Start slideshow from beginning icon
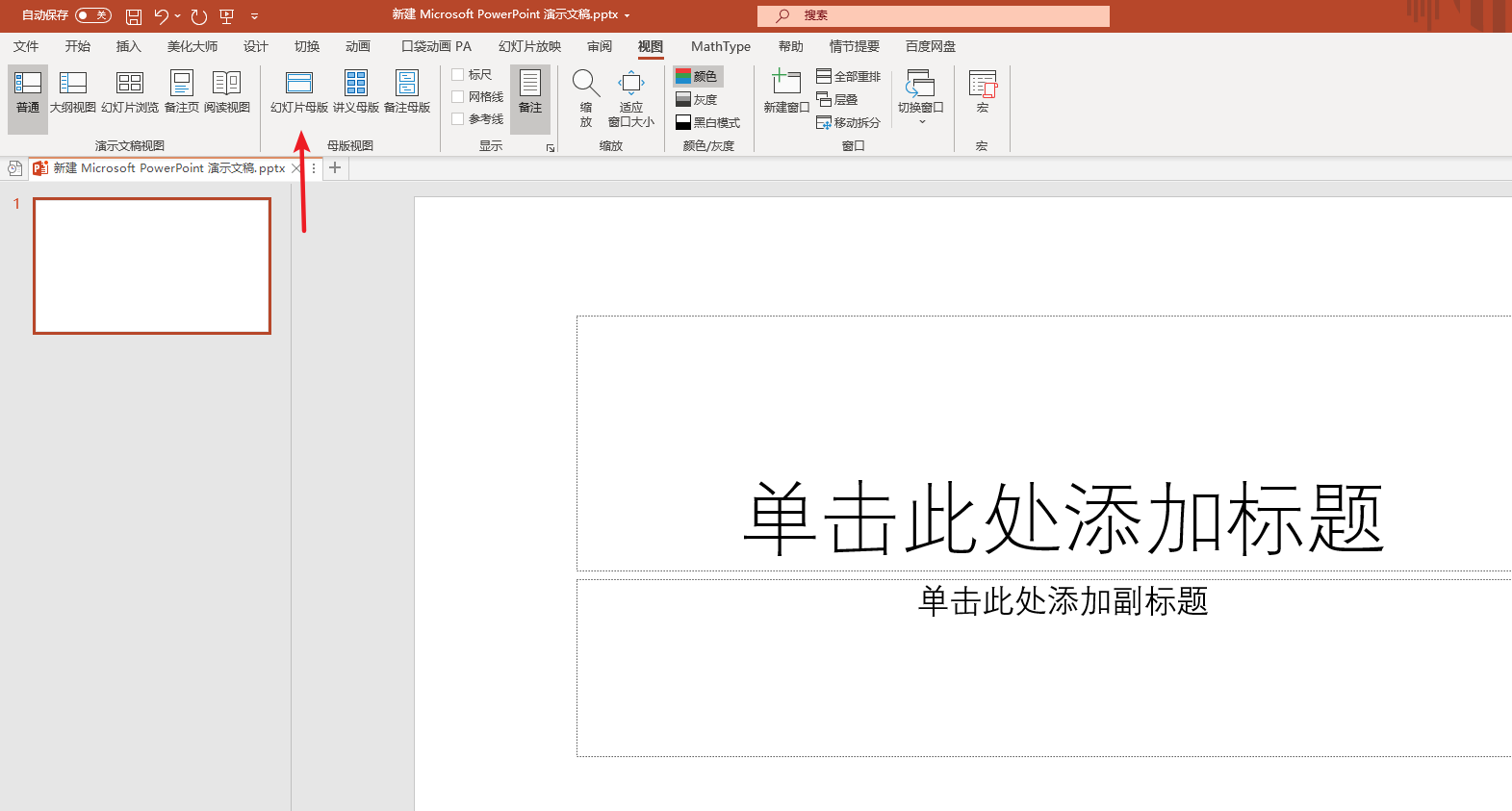1512x811 pixels. click(227, 16)
